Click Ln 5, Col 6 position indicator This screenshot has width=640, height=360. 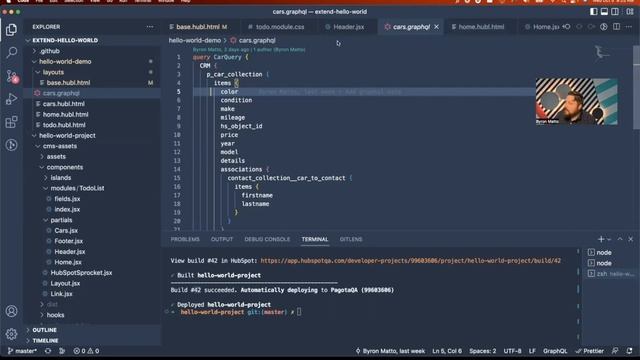(x=447, y=351)
